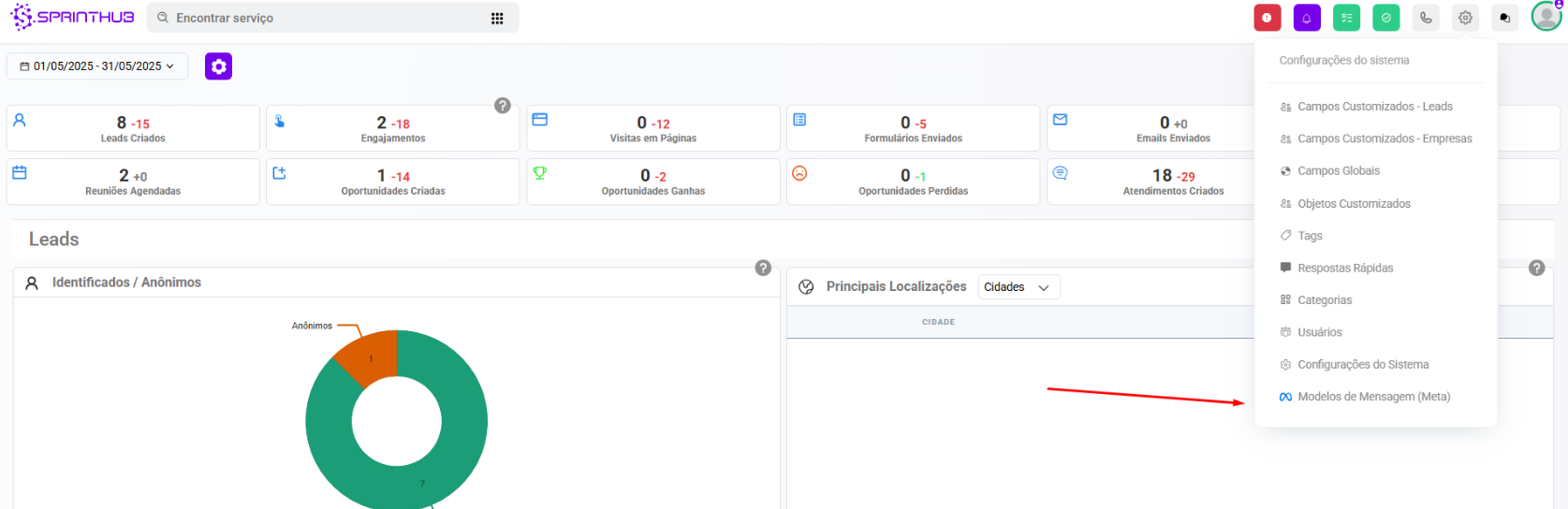Focus the Encontrar serviço search field
Image resolution: width=1568 pixels, height=509 pixels.
tap(318, 18)
